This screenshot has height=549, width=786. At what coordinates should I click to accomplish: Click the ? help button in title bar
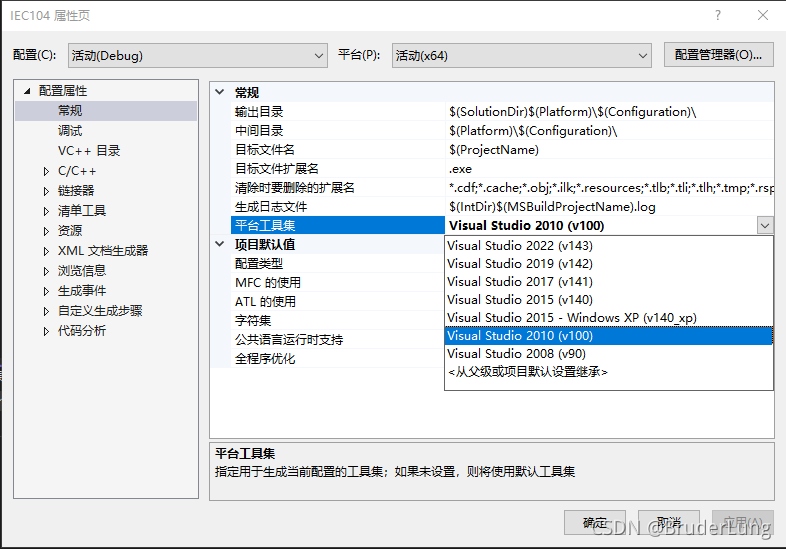coord(718,16)
